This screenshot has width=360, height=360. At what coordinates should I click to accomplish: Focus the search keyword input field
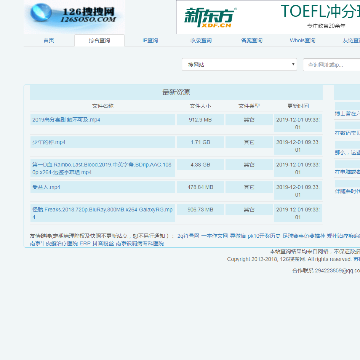(x=332, y=65)
